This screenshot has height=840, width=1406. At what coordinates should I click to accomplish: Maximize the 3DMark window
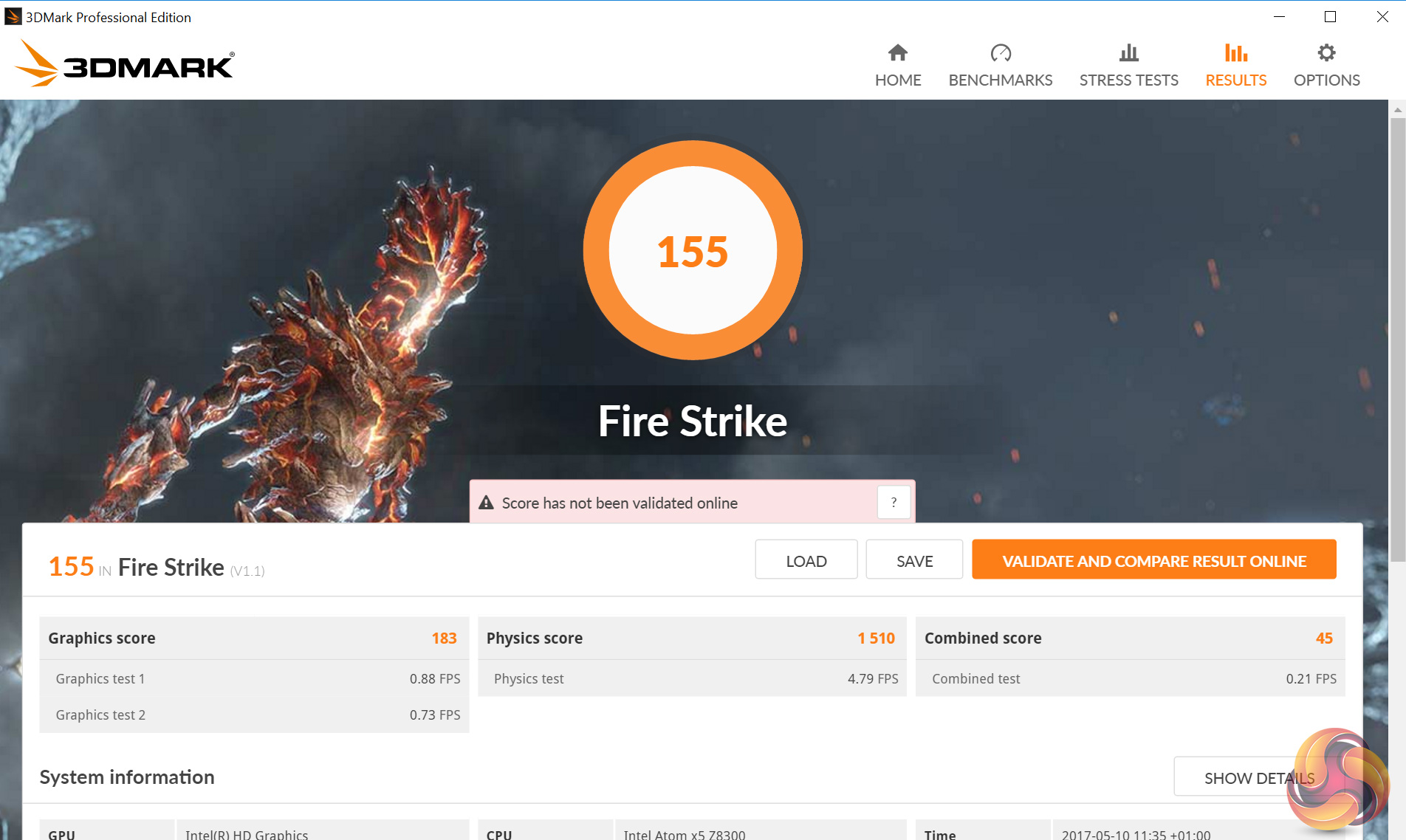click(x=1330, y=16)
